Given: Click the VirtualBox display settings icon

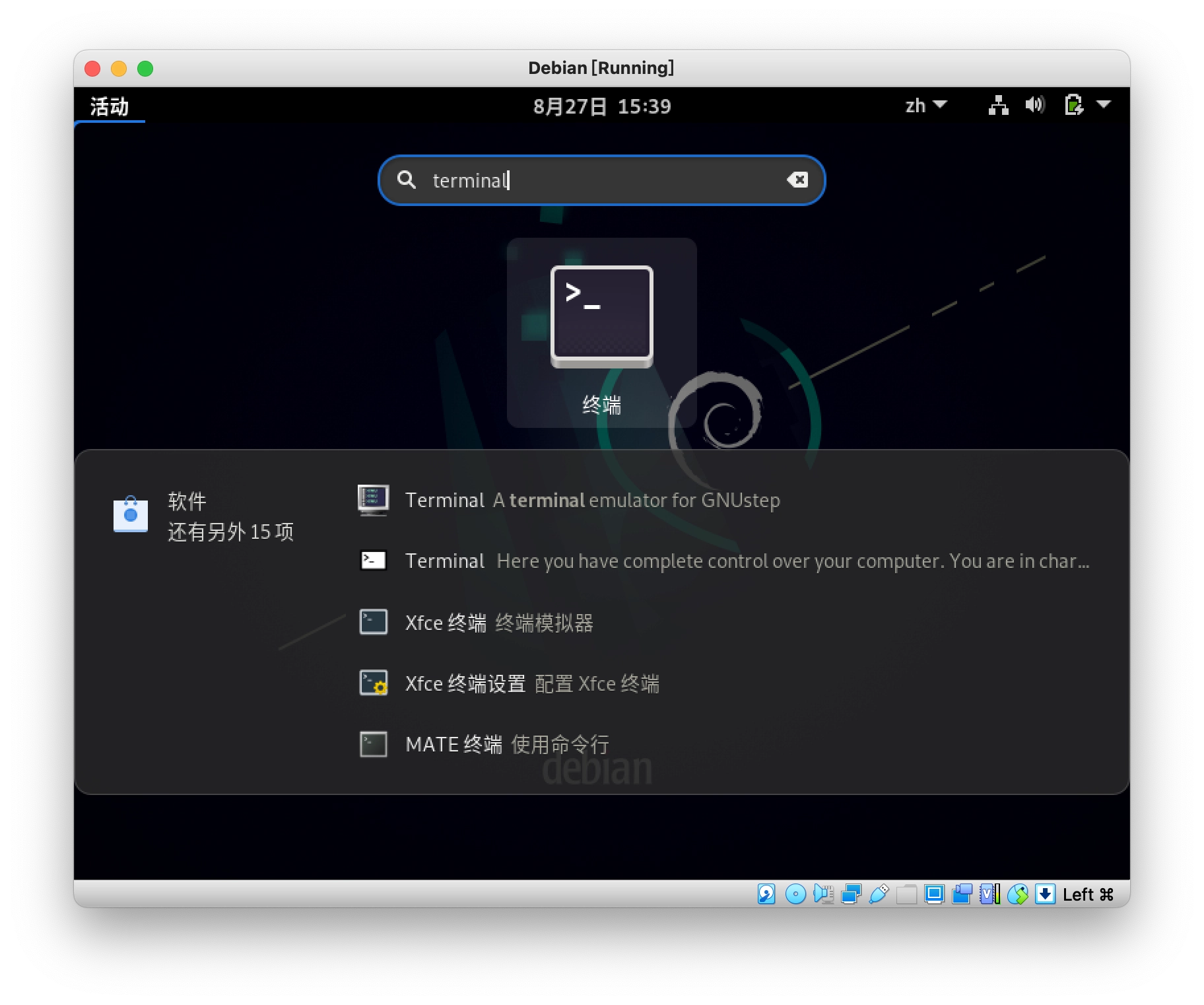Looking at the screenshot, I should (x=934, y=894).
